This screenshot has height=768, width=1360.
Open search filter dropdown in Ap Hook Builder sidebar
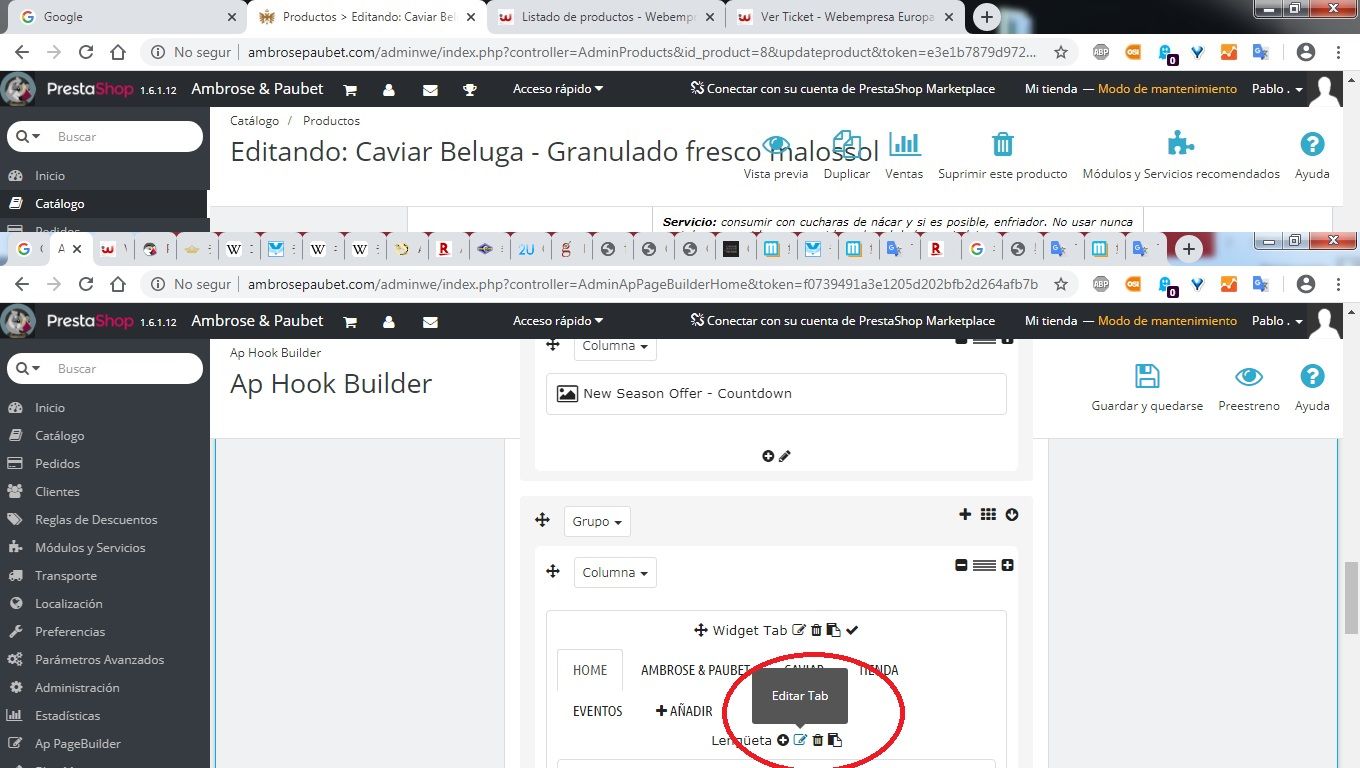(28, 368)
